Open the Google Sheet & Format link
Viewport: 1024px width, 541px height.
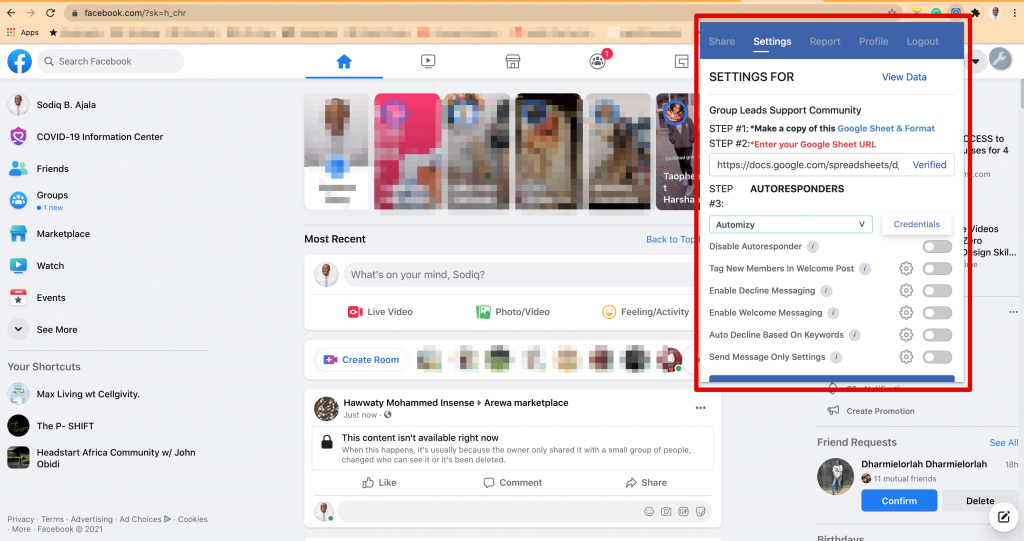[x=886, y=129]
